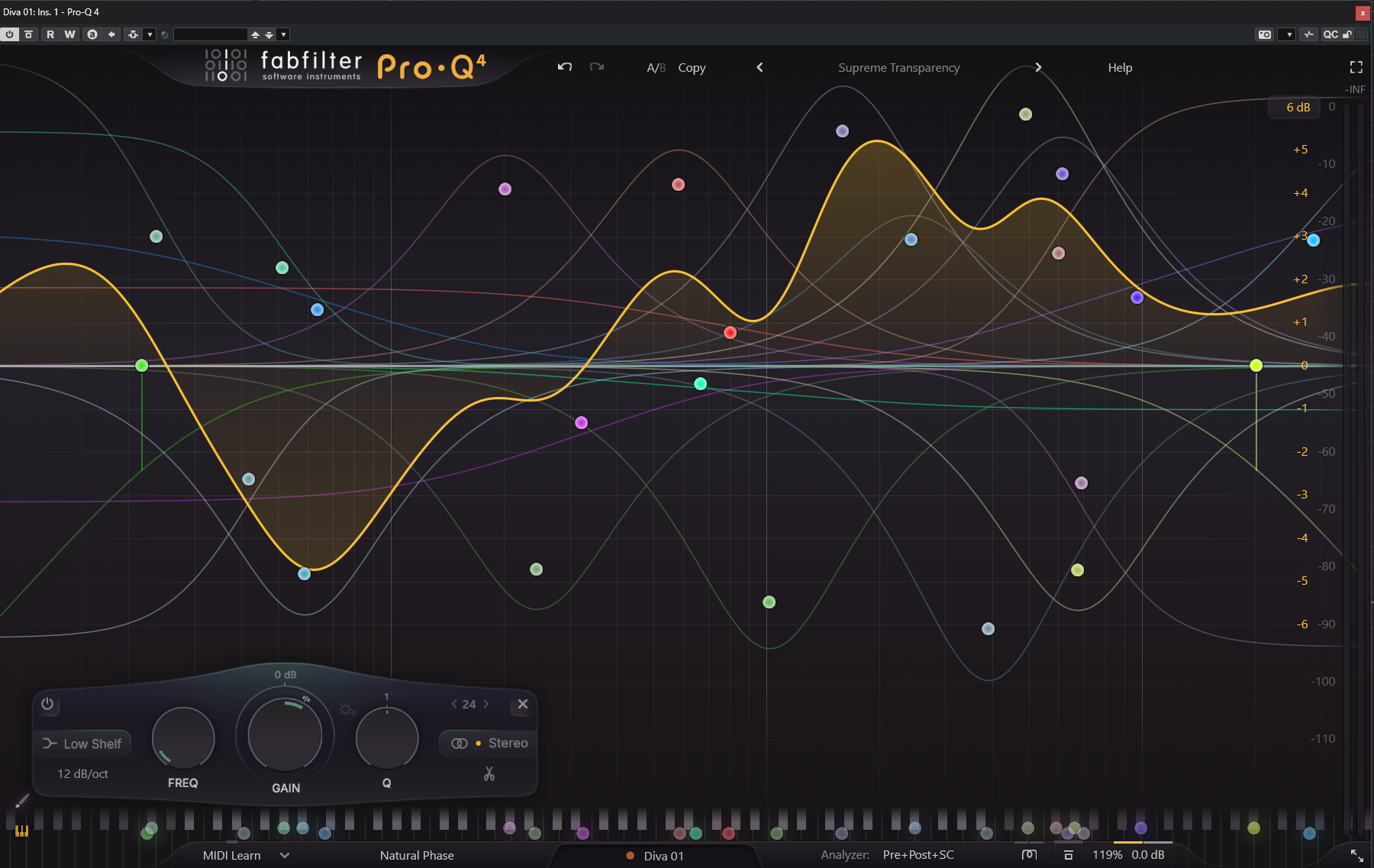1374x868 pixels.
Task: Click the undo arrow icon
Action: point(565,67)
